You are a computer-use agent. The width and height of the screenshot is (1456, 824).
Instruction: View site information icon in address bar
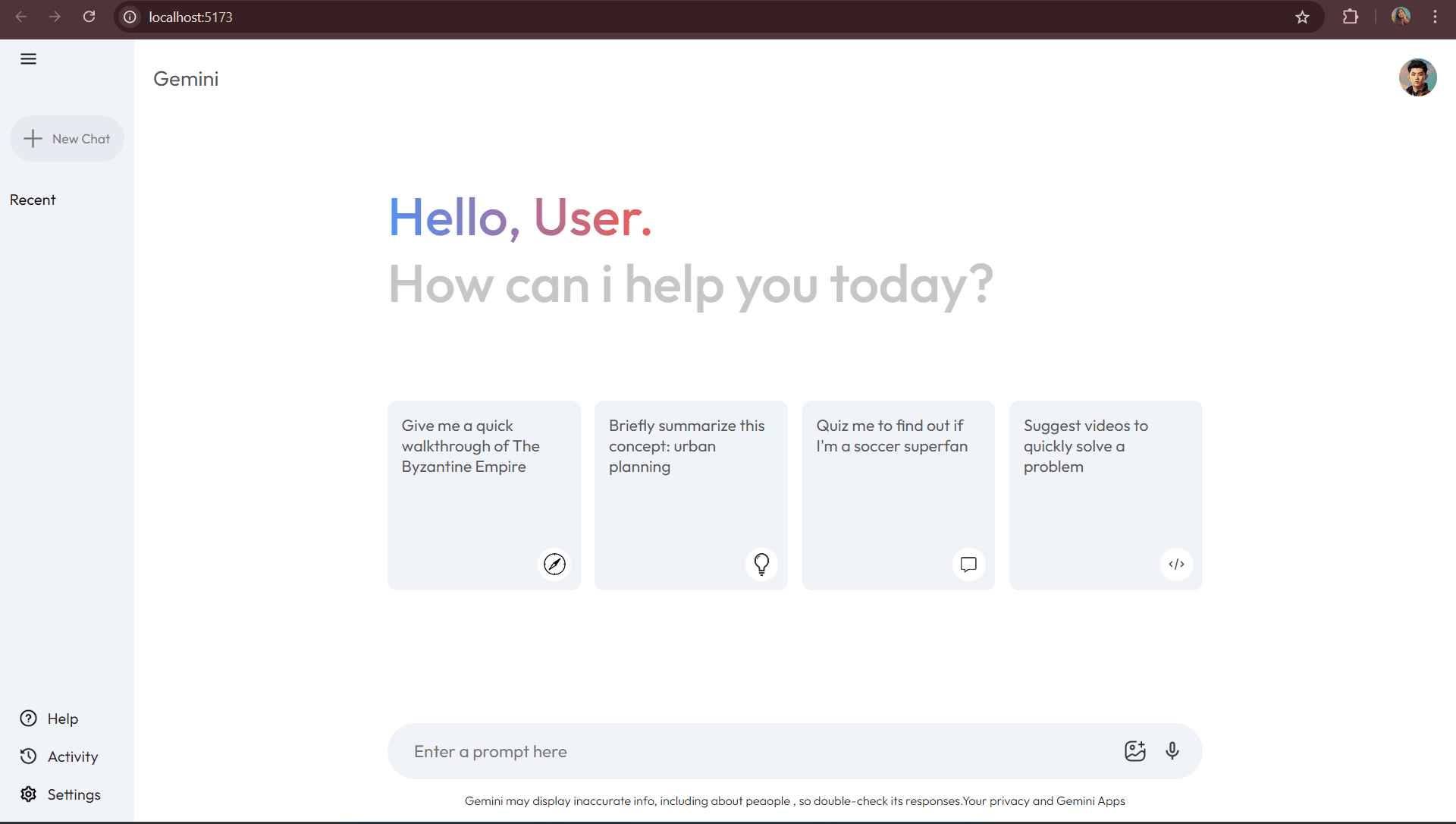point(130,17)
